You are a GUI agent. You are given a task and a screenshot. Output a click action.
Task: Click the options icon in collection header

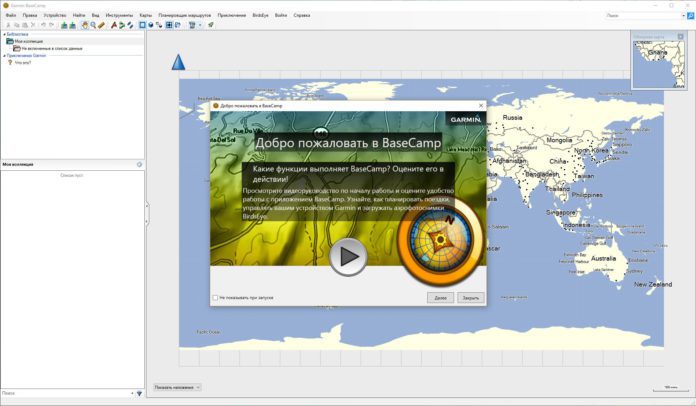139,164
